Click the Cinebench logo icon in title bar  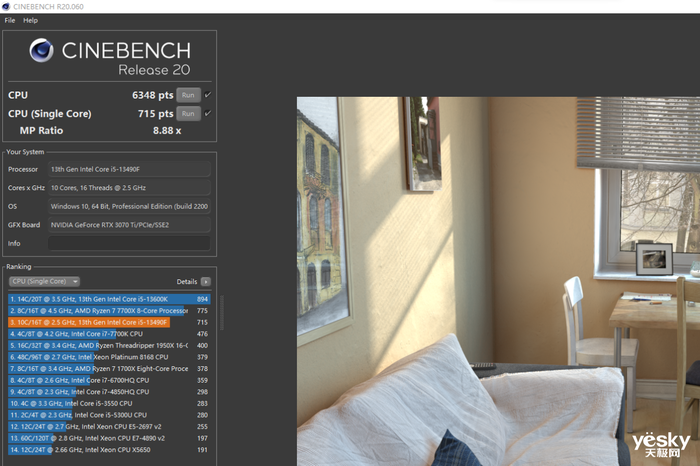tap(6, 7)
